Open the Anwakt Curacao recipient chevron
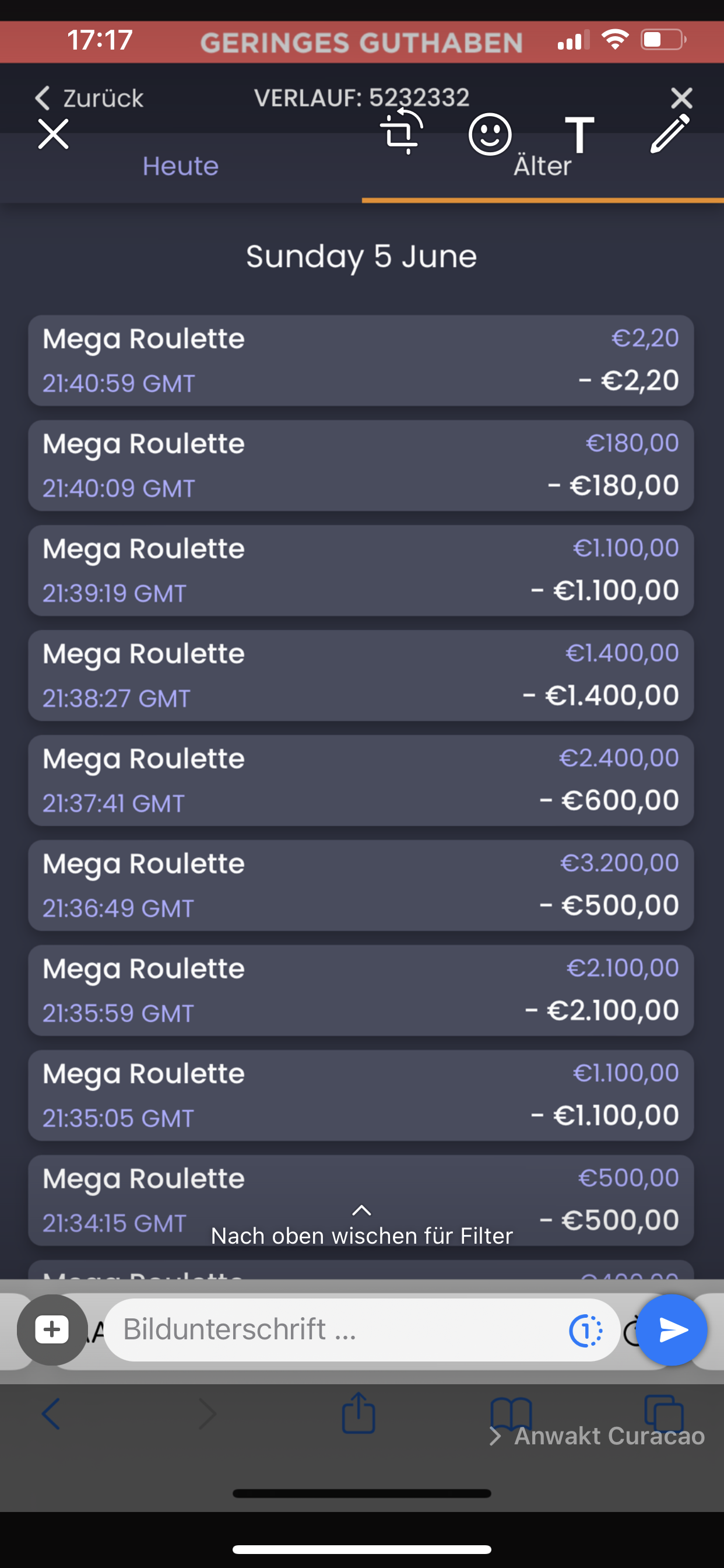The image size is (724, 1568). click(x=496, y=1437)
